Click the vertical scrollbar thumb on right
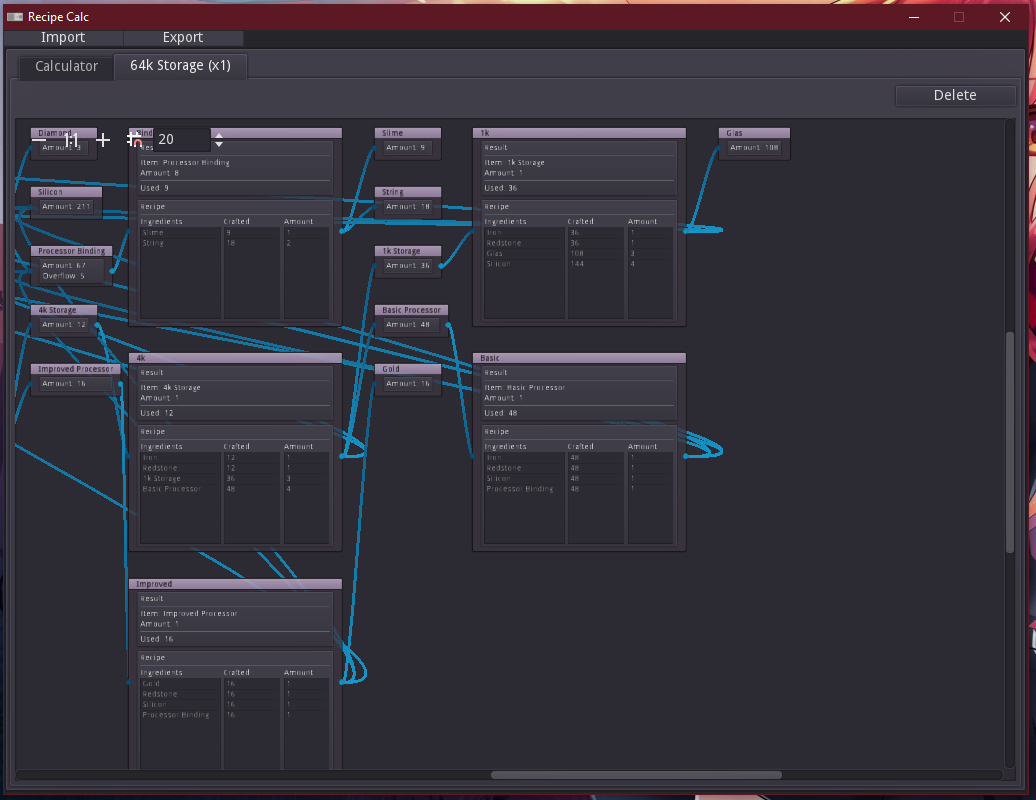1036x800 pixels. 1009,442
